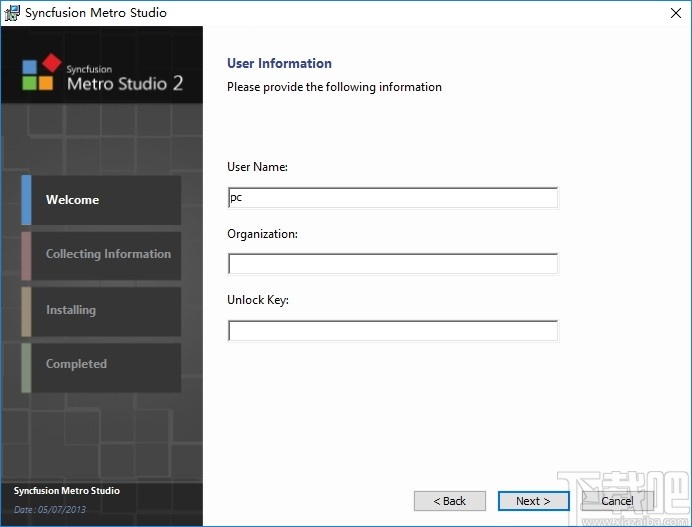
Task: Cancel the installation
Action: click(617, 501)
